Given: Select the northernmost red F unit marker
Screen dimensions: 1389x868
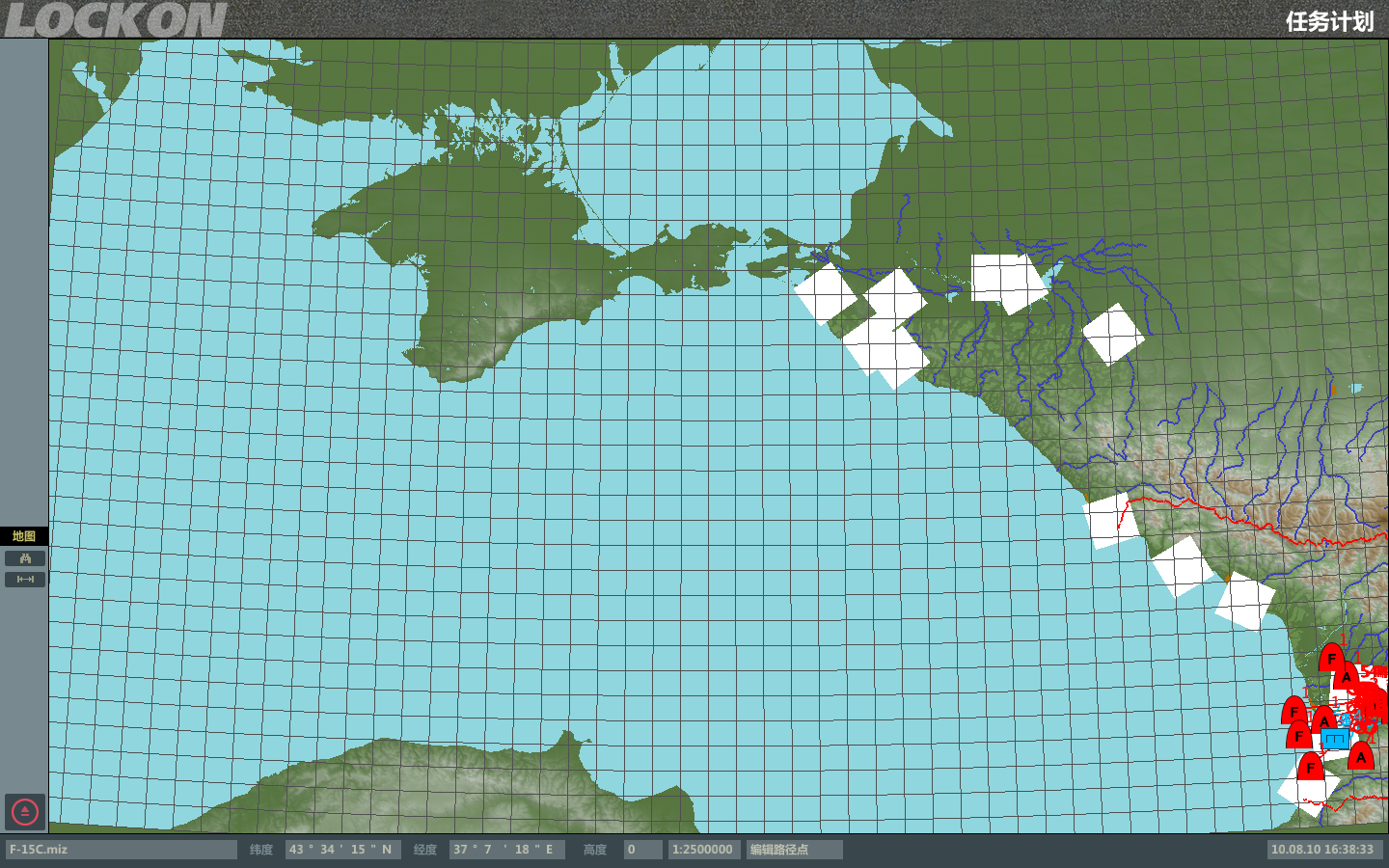Looking at the screenshot, I should tap(1332, 659).
